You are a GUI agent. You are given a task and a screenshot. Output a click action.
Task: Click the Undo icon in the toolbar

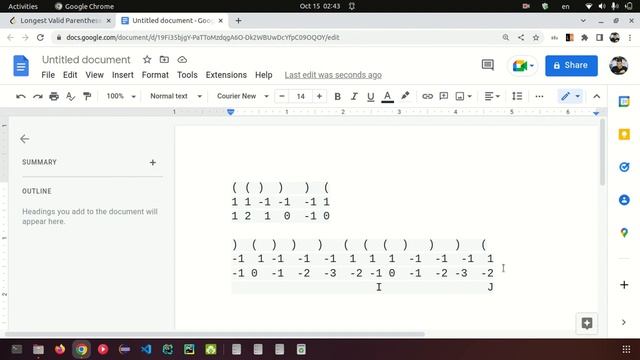(x=21, y=96)
